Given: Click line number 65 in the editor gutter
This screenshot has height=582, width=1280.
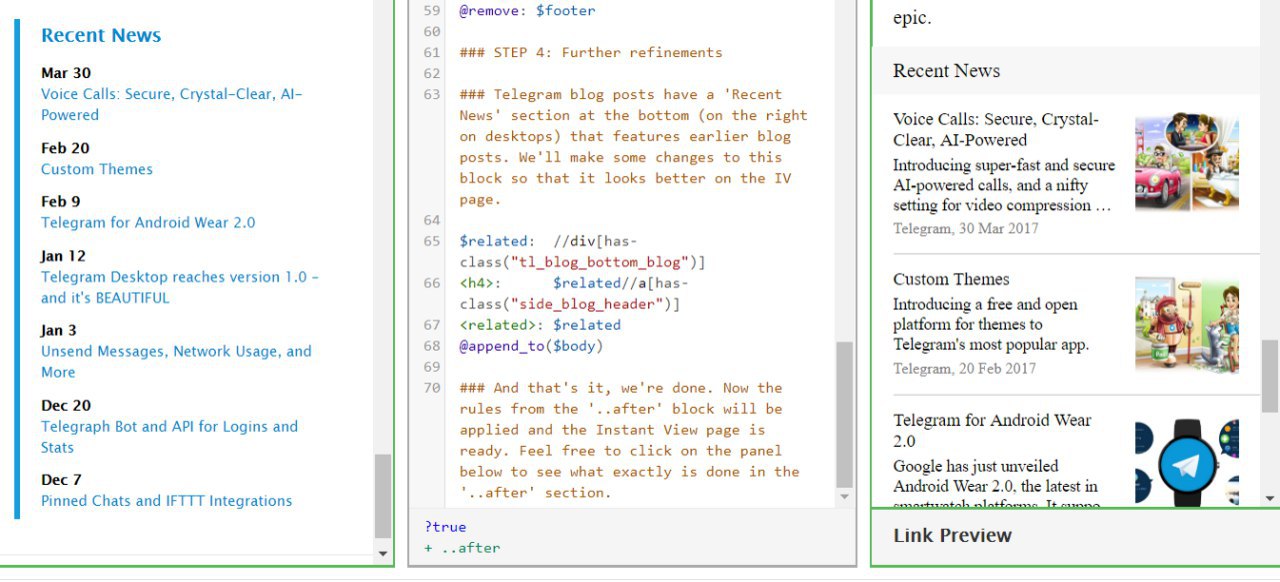Looking at the screenshot, I should (x=431, y=241).
